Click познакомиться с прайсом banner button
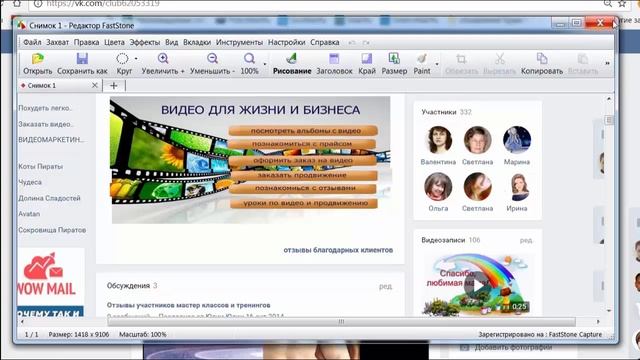 [x=302, y=144]
